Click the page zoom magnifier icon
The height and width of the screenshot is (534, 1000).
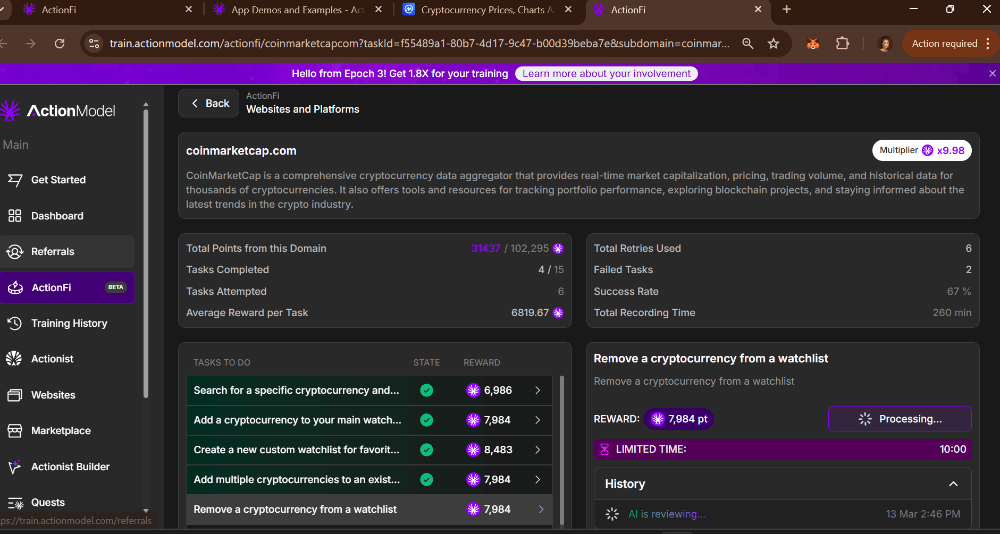(748, 44)
